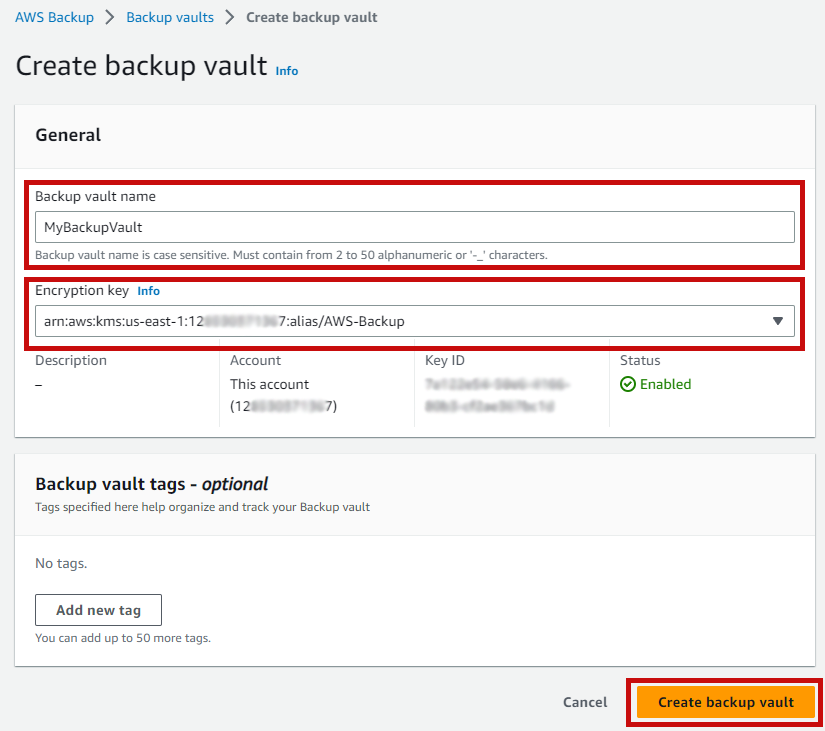Select the Create backup vault breadcrumb text

click(311, 17)
